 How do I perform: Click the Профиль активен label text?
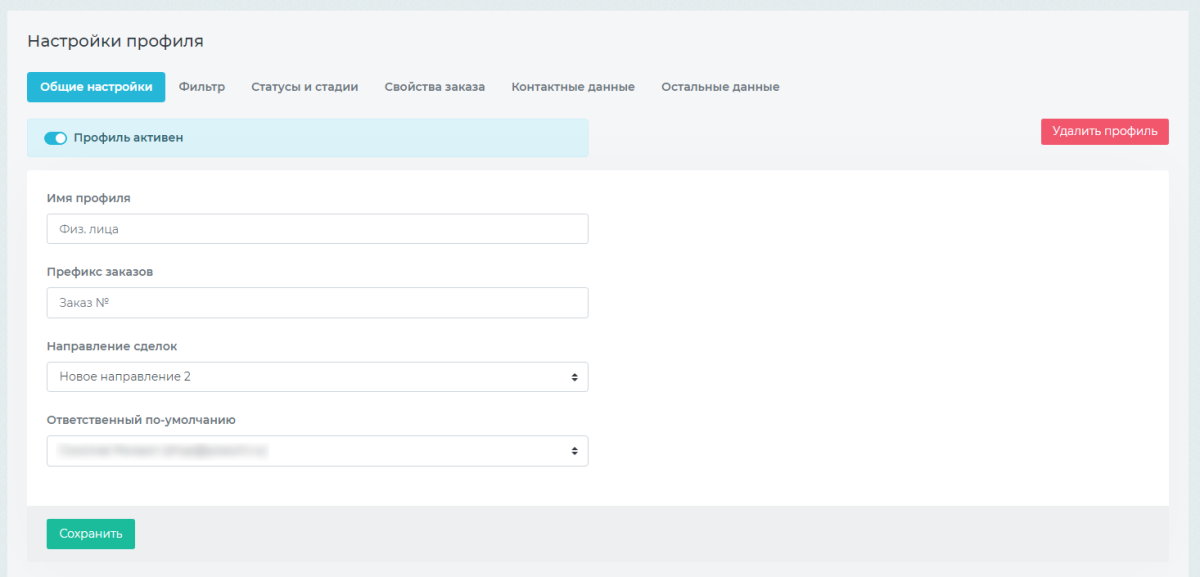pyautogui.click(x=128, y=138)
